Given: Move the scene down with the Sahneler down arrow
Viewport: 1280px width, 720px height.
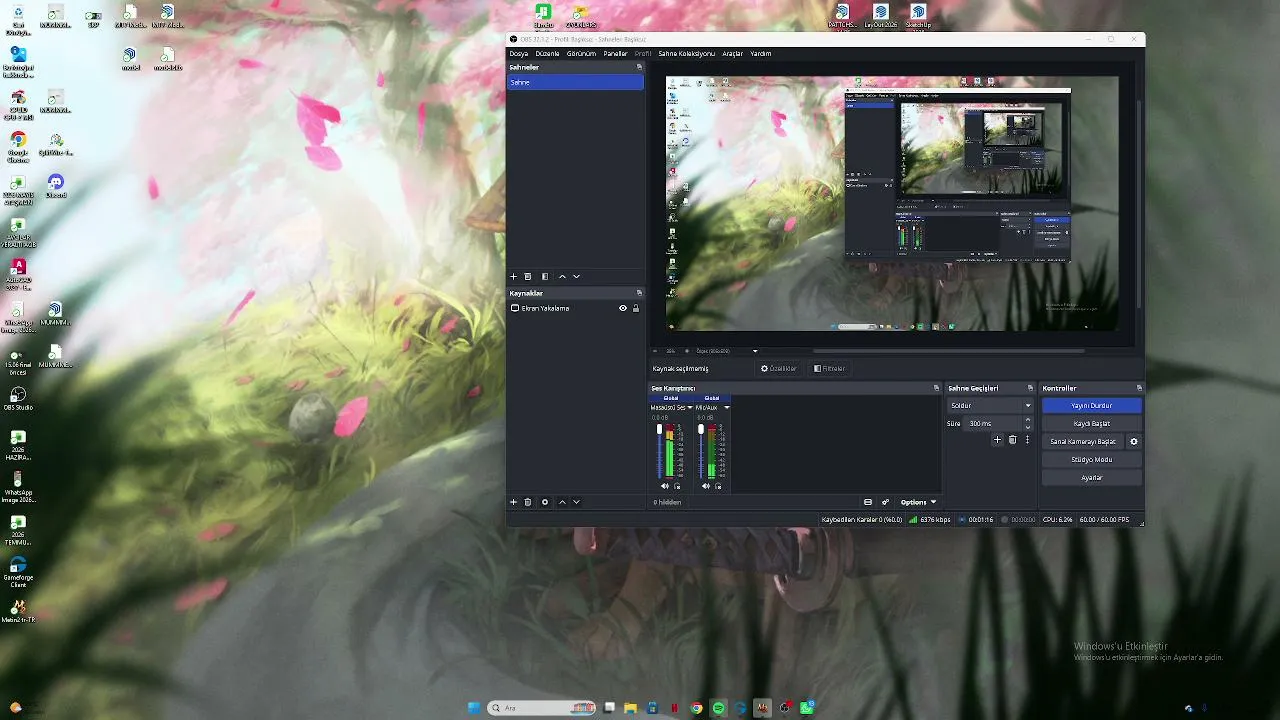Looking at the screenshot, I should tap(576, 276).
